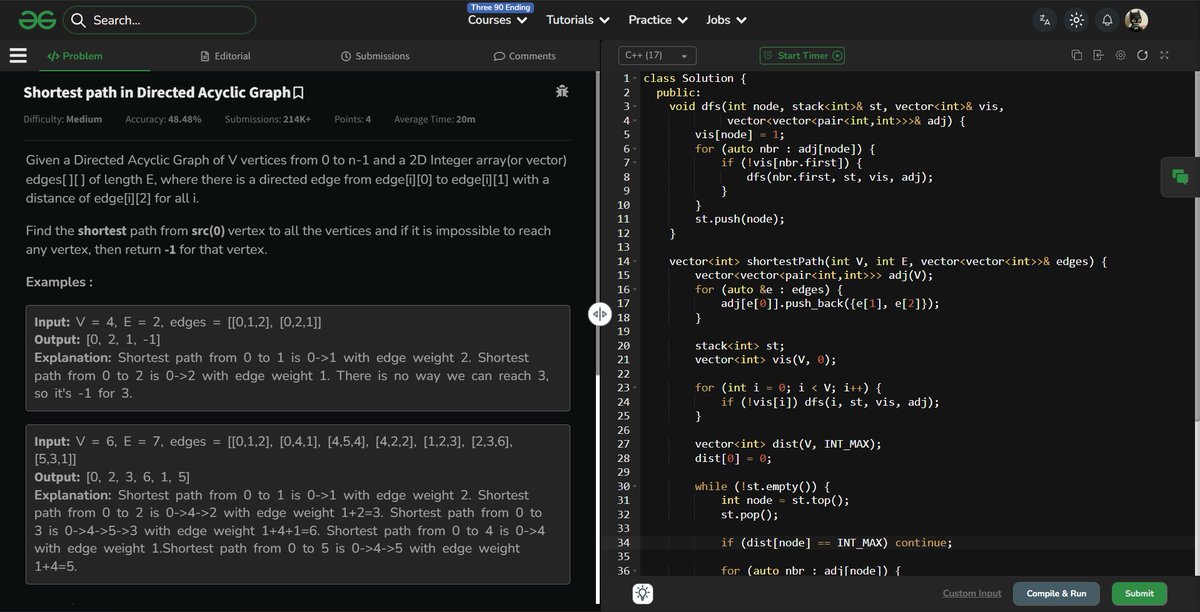Click the Difficulty: Medium label
Image resolution: width=1200 pixels, height=612 pixels.
[x=63, y=119]
